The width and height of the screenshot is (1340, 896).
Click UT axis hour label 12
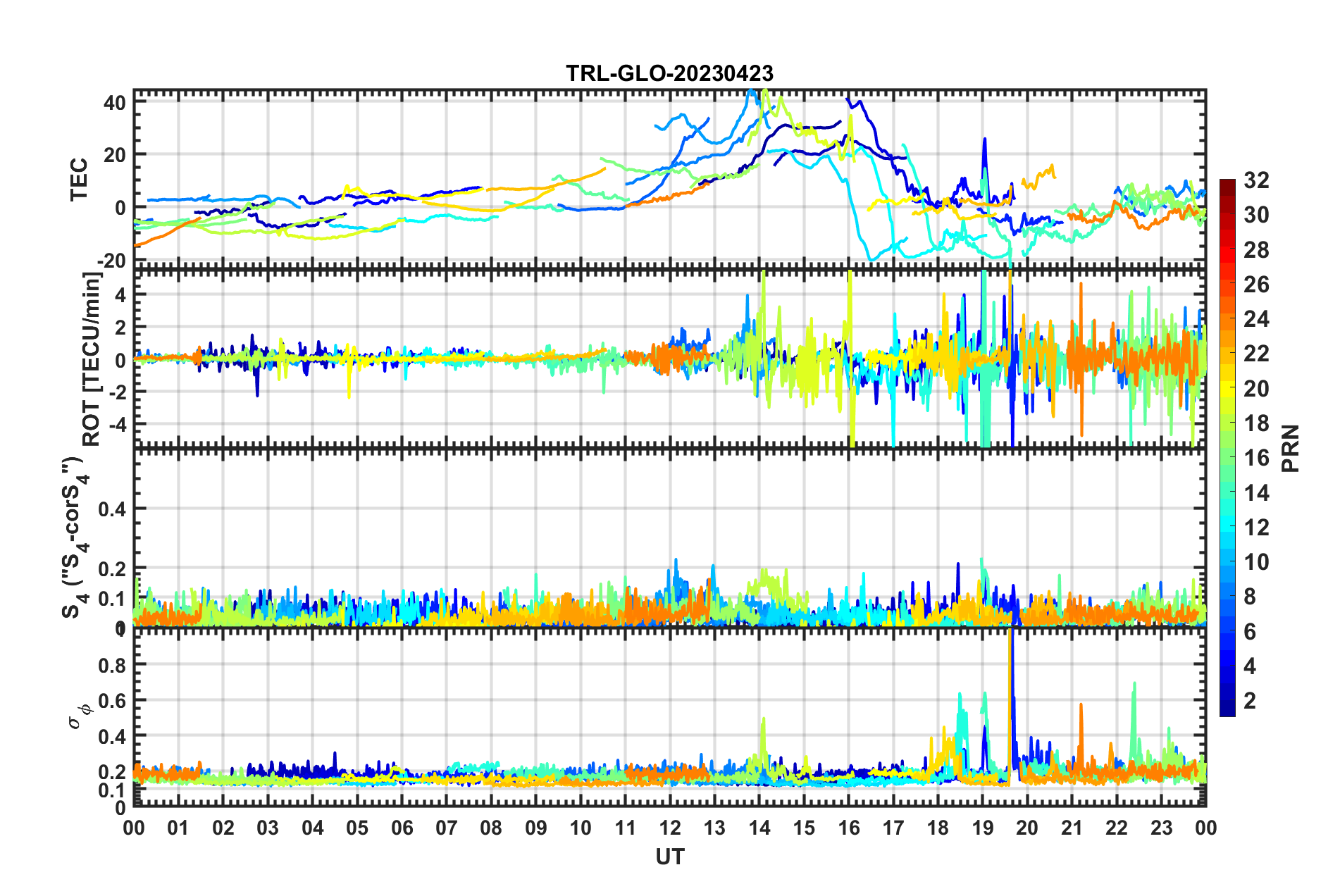pos(670,828)
